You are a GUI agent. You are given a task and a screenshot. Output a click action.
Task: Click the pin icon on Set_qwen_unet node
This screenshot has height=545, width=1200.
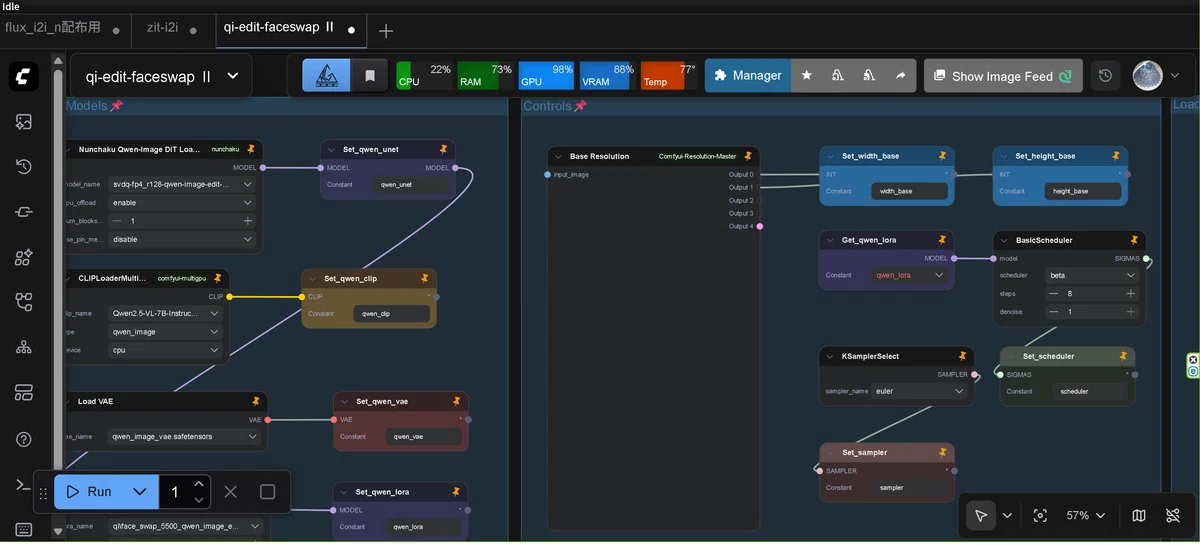444,149
